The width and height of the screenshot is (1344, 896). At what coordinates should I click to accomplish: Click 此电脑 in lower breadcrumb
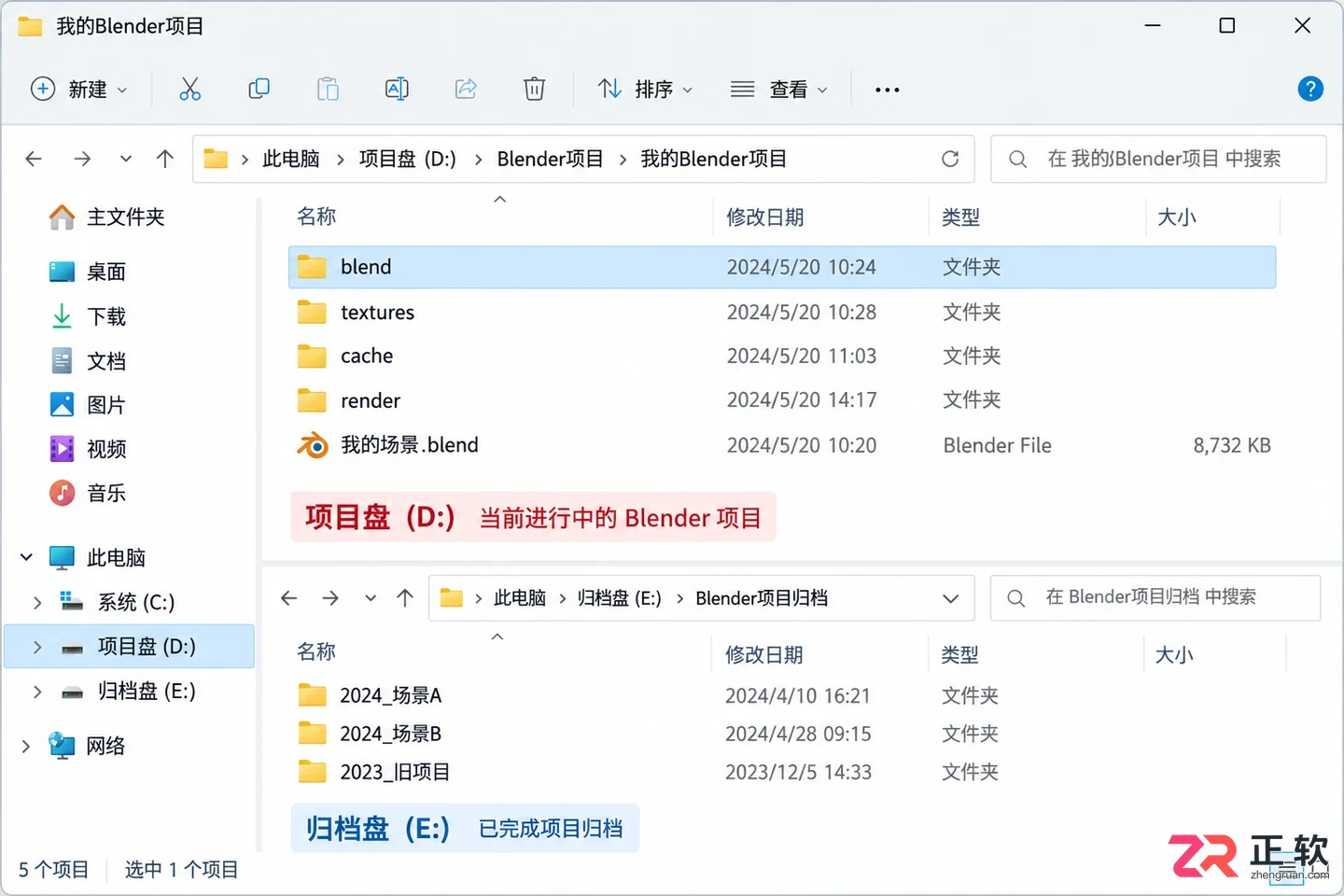click(520, 597)
